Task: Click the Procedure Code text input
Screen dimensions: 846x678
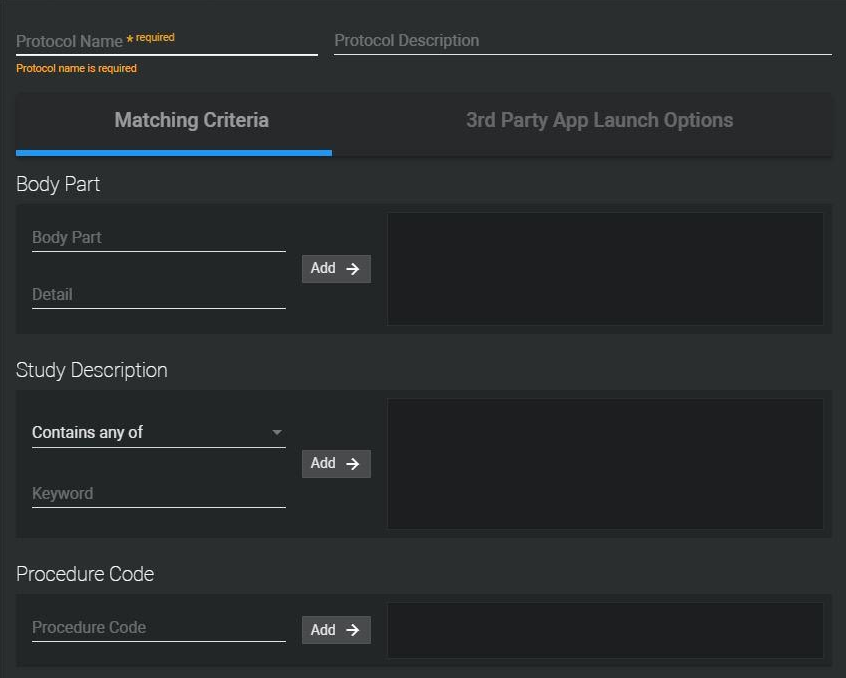Action: click(x=158, y=628)
